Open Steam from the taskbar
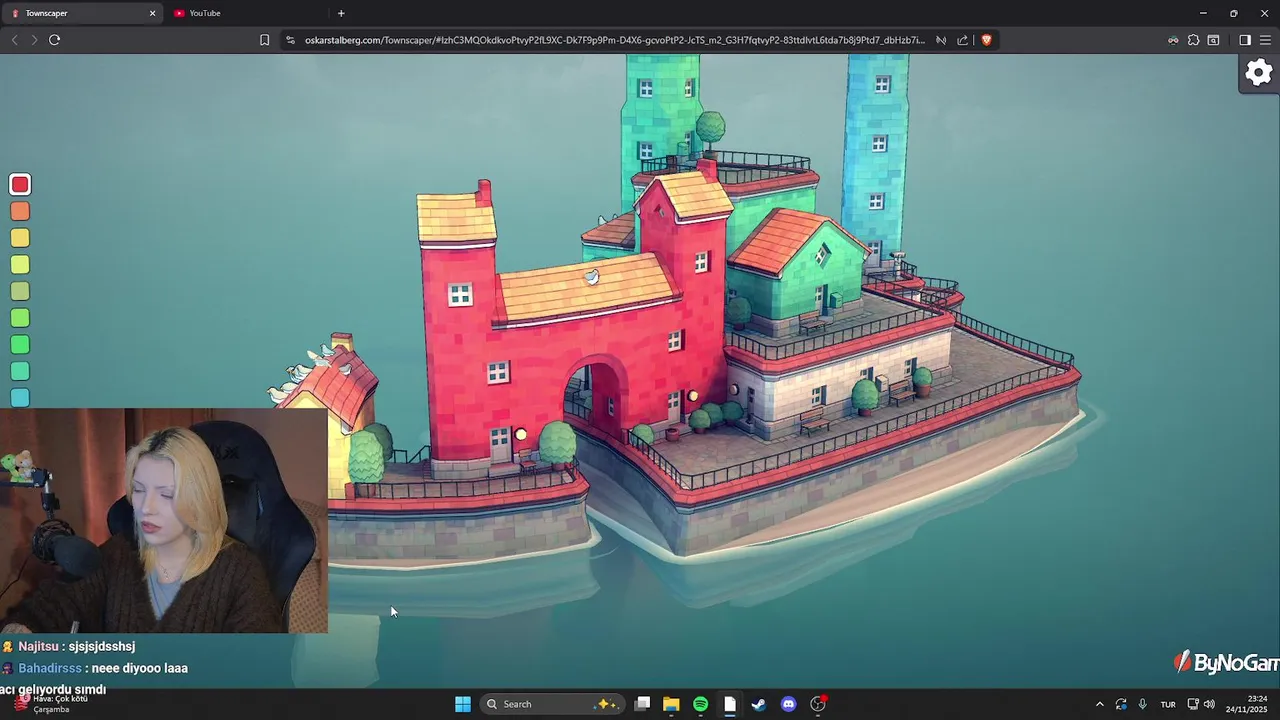The width and height of the screenshot is (1280, 720). pyautogui.click(x=759, y=704)
